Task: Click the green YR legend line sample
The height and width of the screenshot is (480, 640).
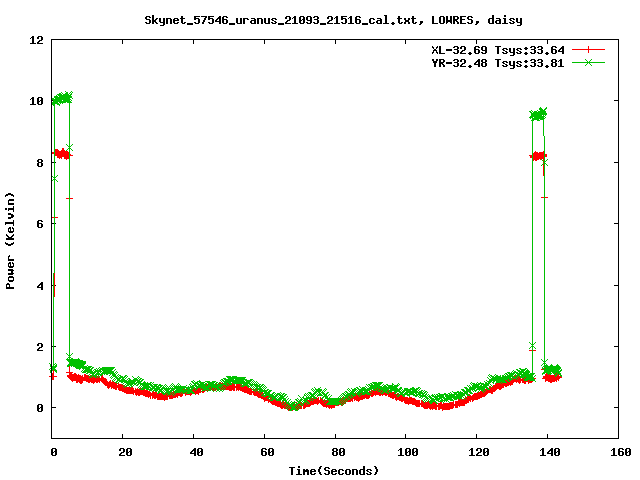Action: [588, 62]
